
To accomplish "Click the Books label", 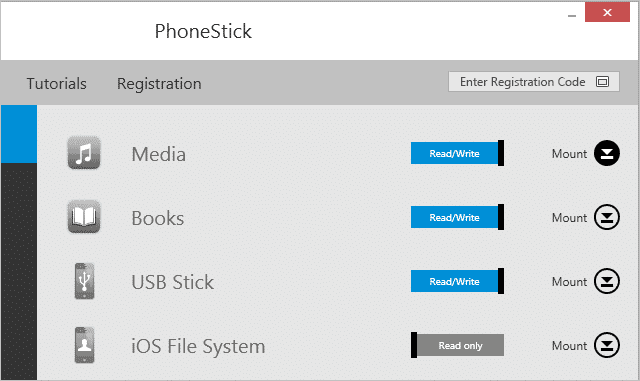I will point(158,218).
